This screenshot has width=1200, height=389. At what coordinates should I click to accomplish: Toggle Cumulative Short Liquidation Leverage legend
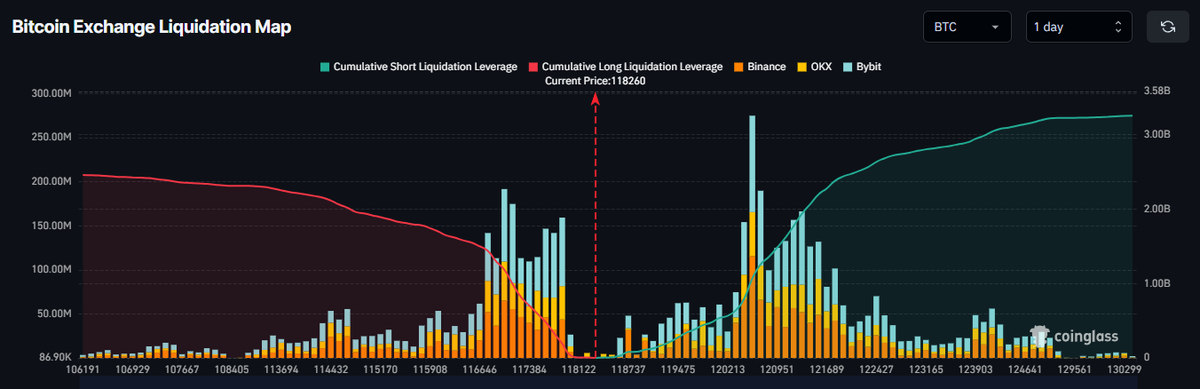pyautogui.click(x=418, y=67)
